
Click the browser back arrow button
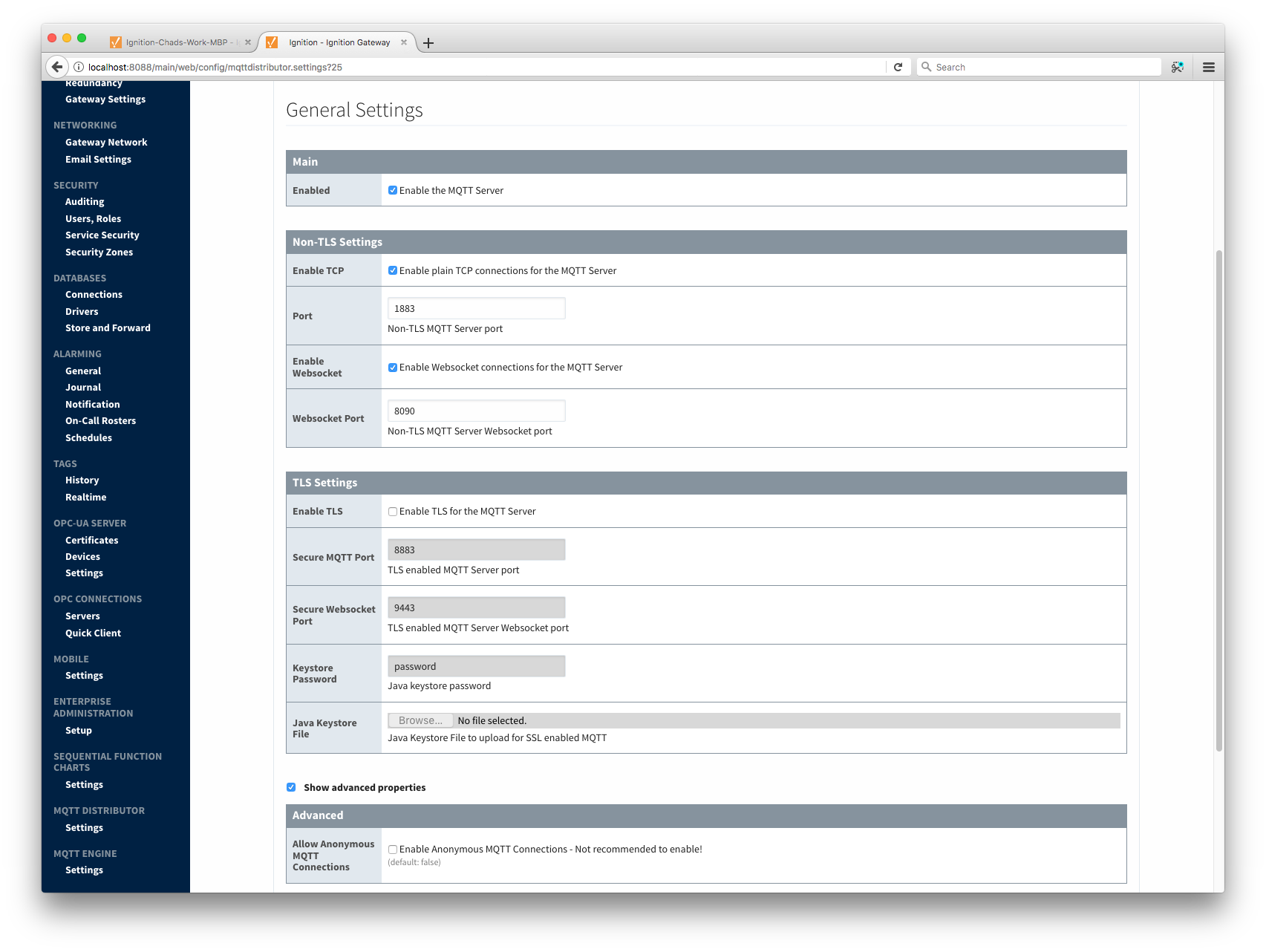pos(57,67)
